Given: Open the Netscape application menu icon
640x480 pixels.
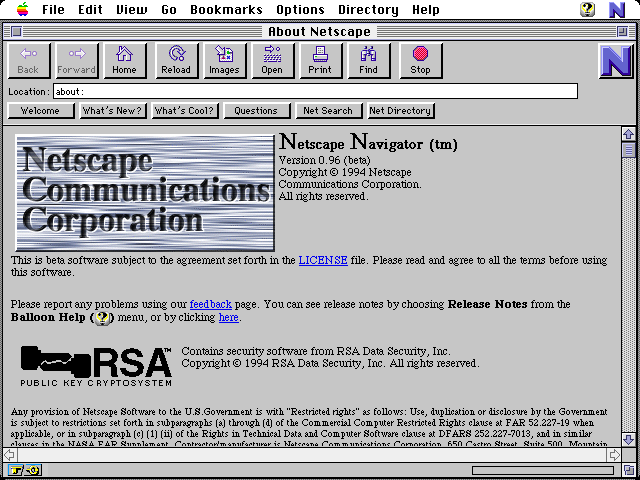Looking at the screenshot, I should (617, 10).
